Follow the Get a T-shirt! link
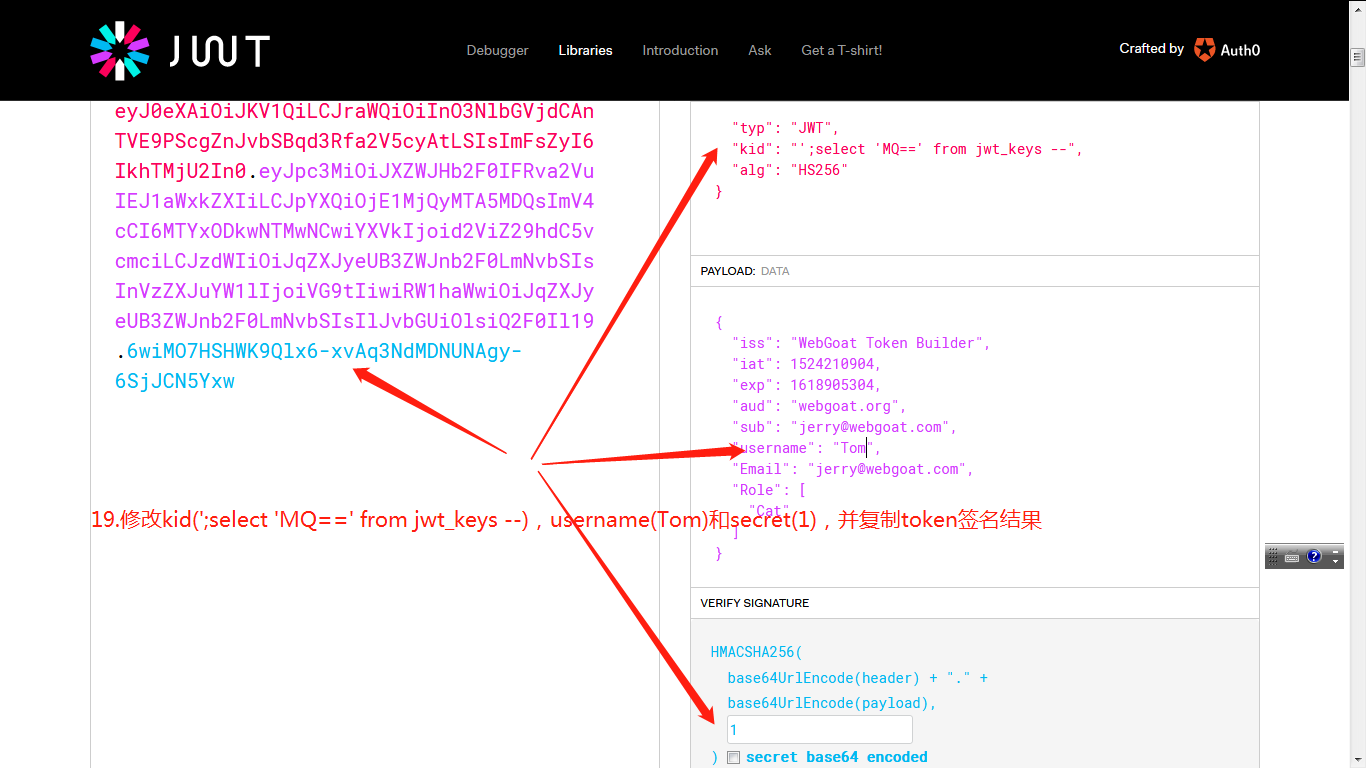Viewport: 1366px width, 768px height. [x=841, y=50]
